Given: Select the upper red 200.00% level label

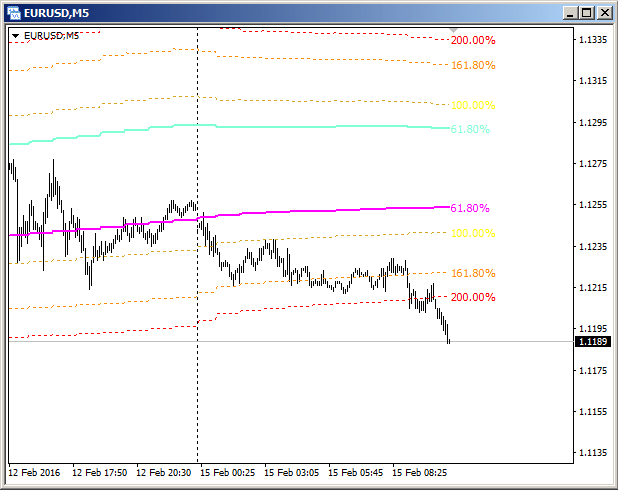Looking at the screenshot, I should 472,40.
